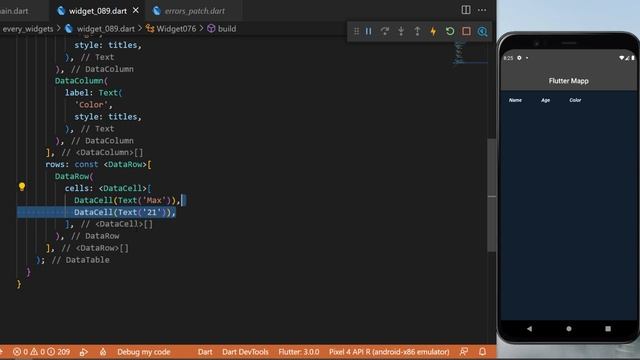
Task: Click the flame icon in the status bar
Action: point(103,352)
